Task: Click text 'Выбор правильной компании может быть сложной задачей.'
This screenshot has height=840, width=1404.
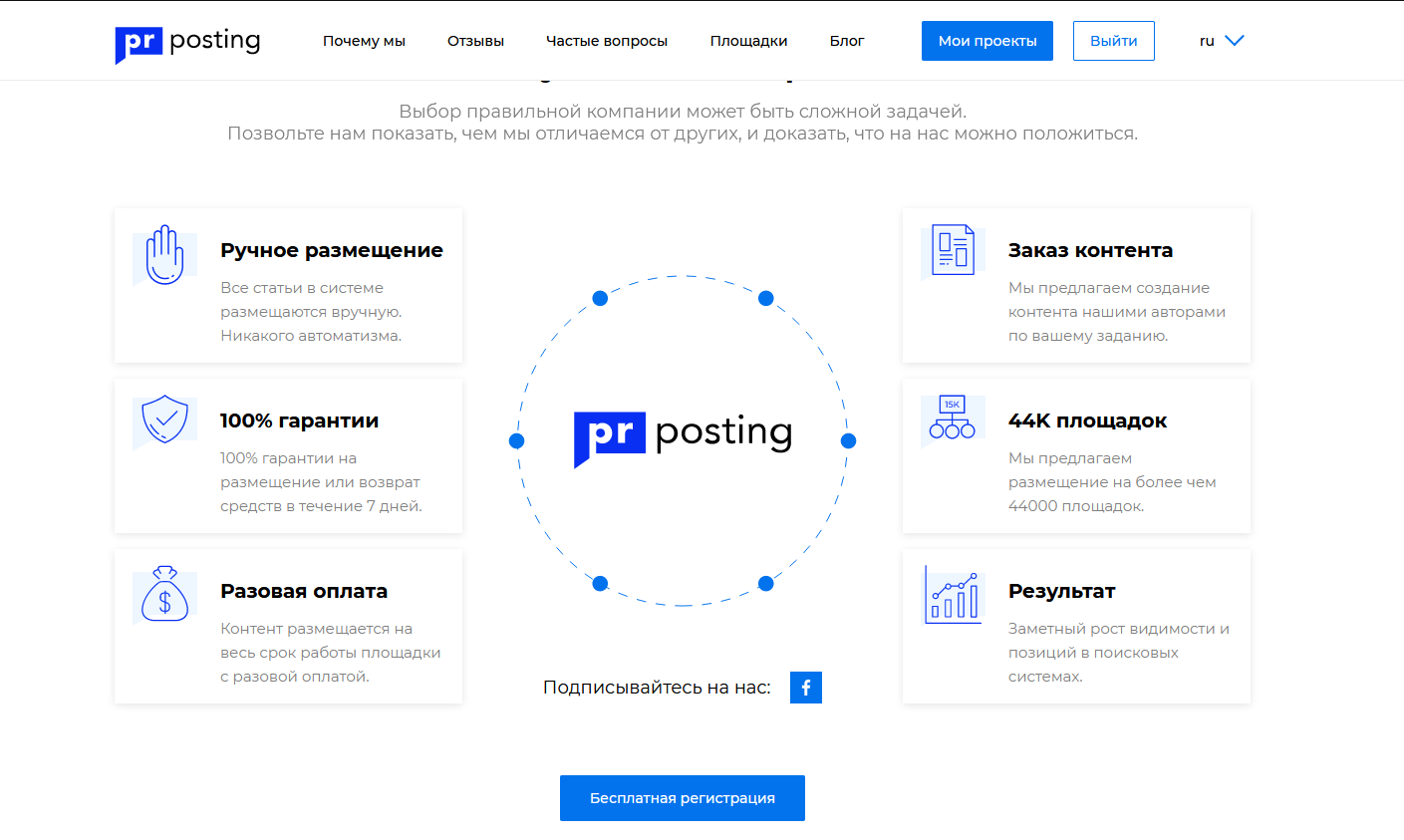Action: 683,111
